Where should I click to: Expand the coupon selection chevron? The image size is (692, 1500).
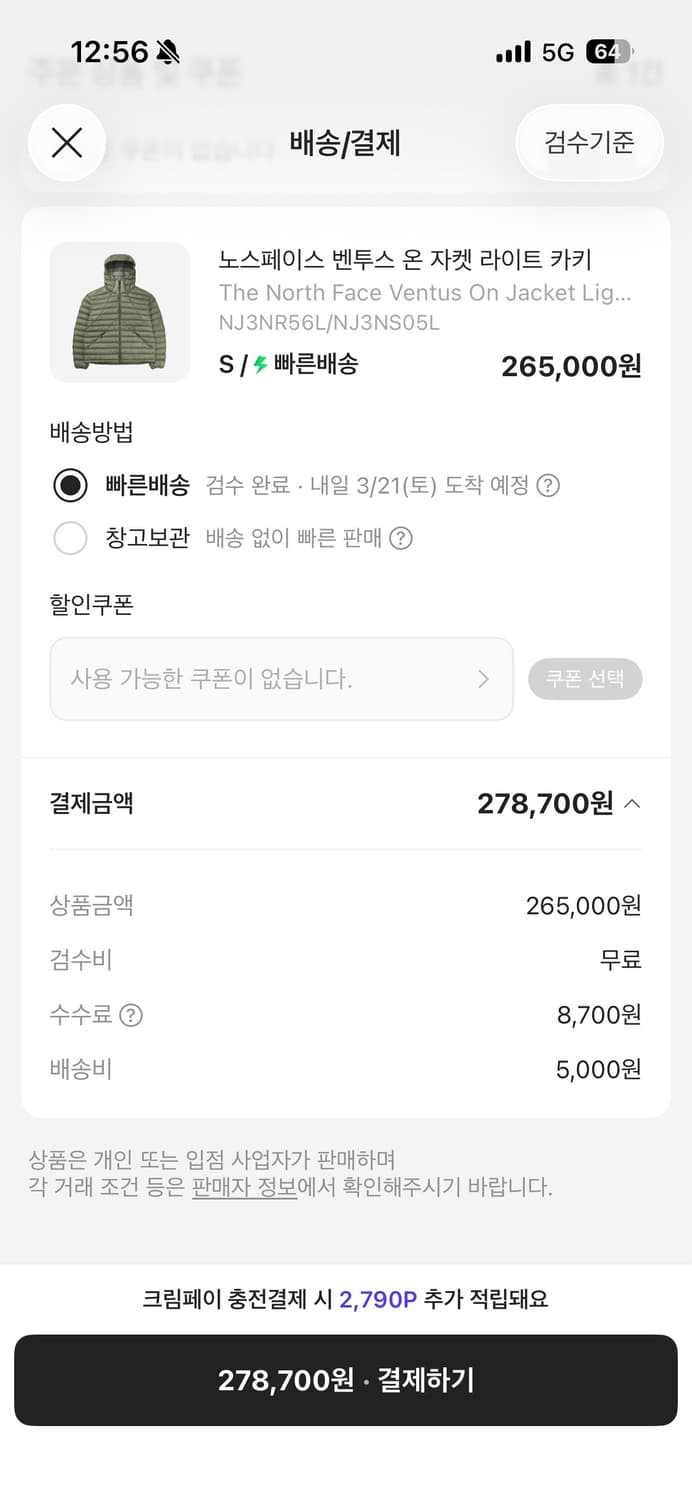pos(485,679)
